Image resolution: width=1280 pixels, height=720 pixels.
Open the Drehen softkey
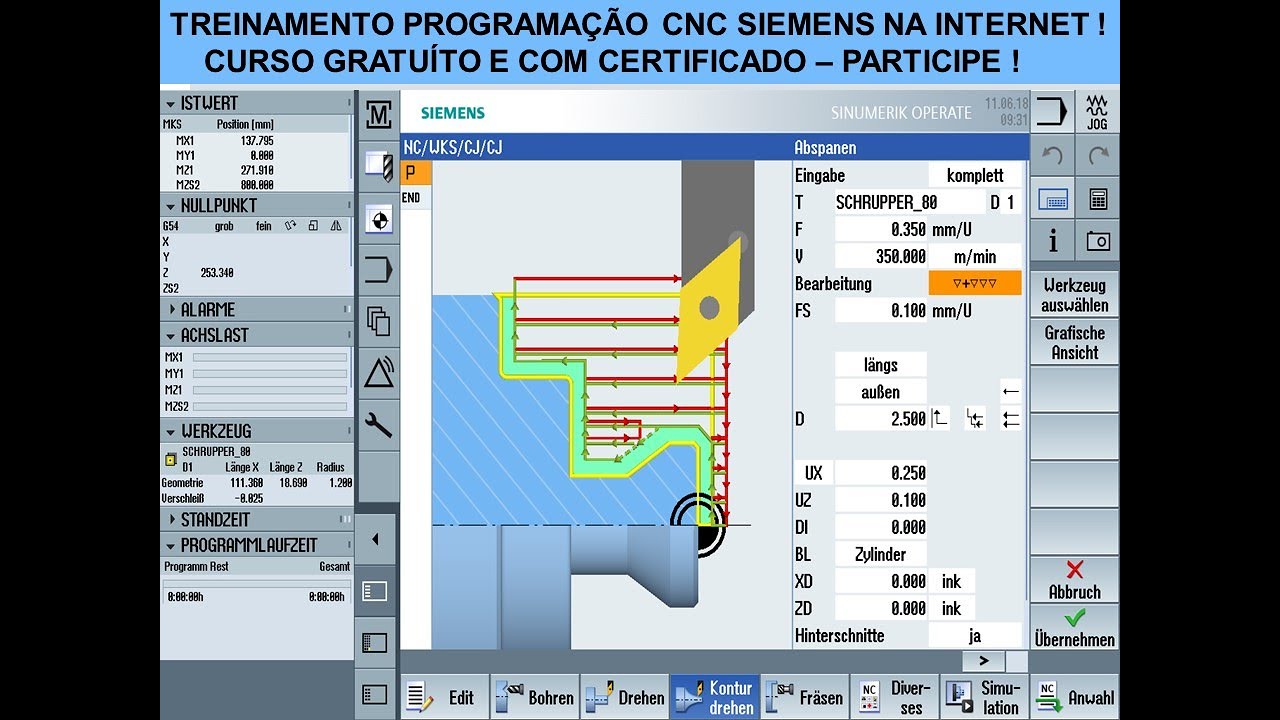pyautogui.click(x=624, y=697)
